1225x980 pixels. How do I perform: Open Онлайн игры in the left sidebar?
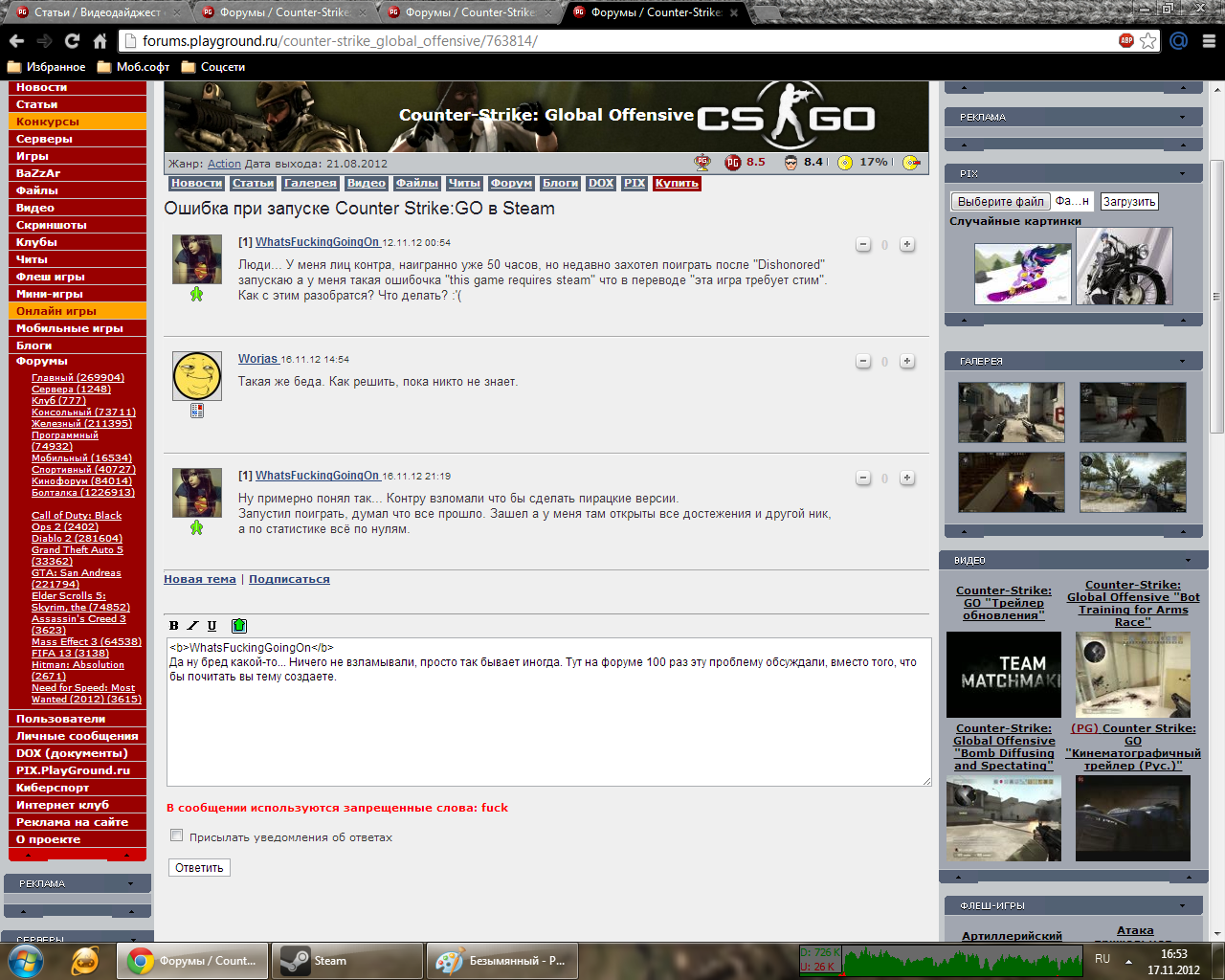(x=78, y=311)
